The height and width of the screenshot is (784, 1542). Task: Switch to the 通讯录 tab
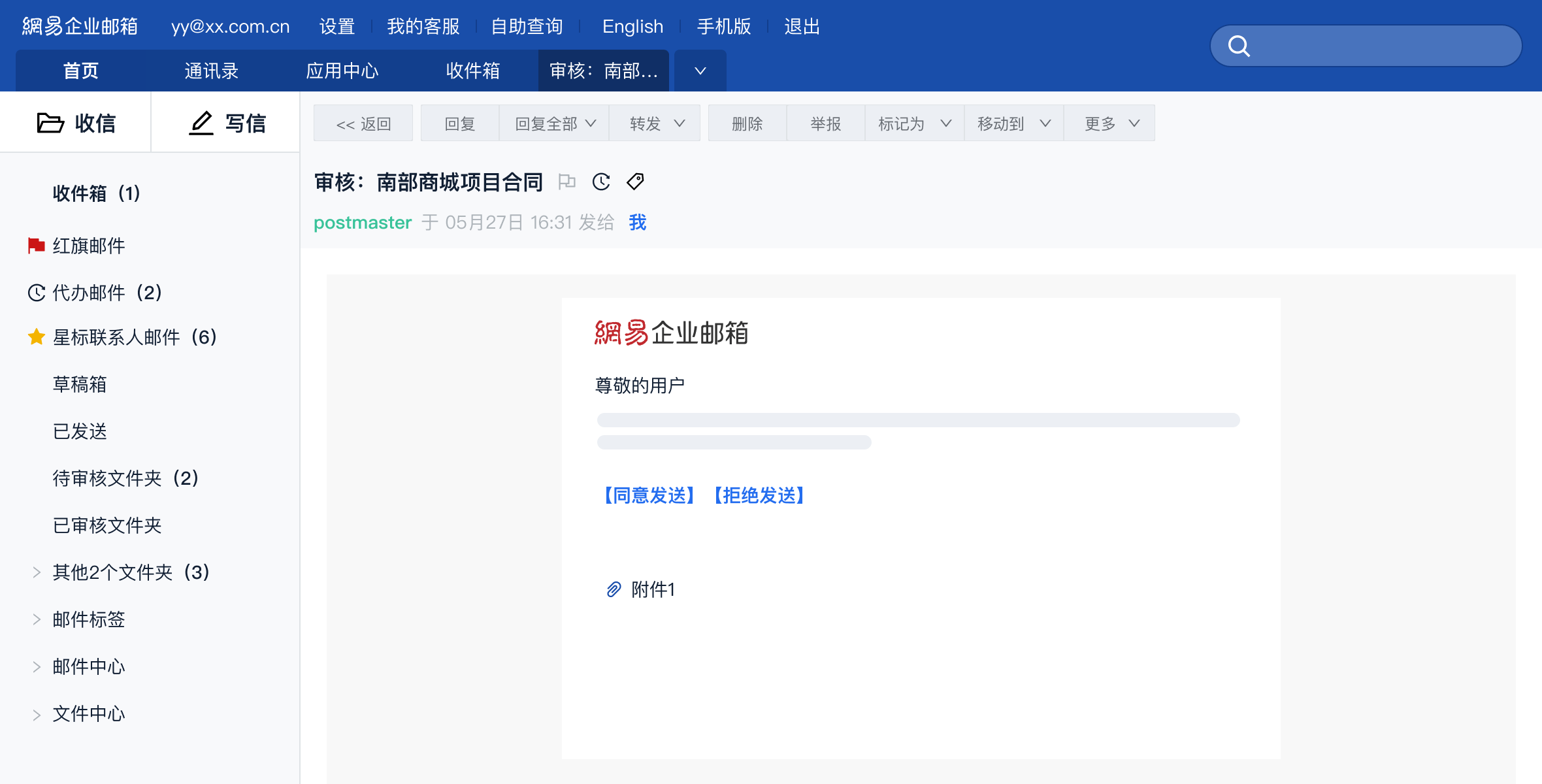click(211, 71)
